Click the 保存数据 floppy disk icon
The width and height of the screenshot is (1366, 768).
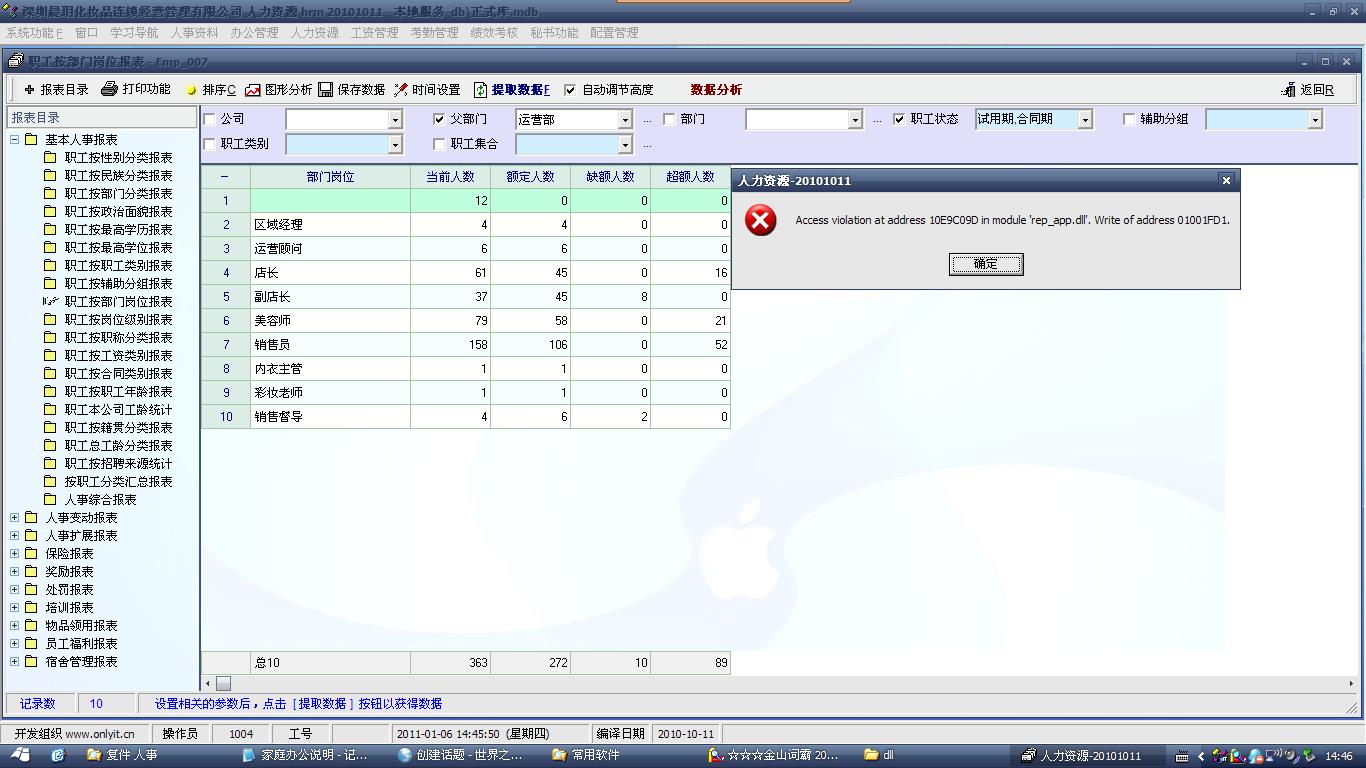tap(326, 90)
